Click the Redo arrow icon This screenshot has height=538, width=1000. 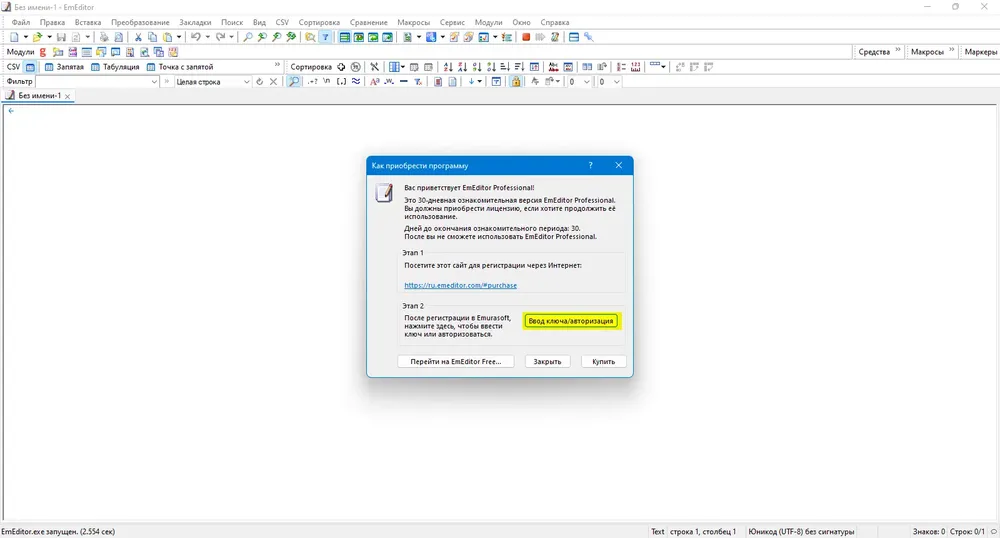point(221,37)
